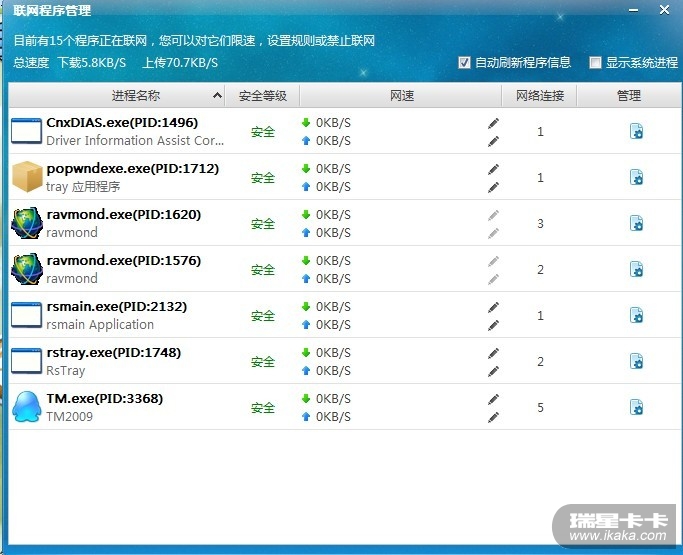Click the 'TM2009' description text
Image resolution: width=683 pixels, height=555 pixels.
(70, 416)
